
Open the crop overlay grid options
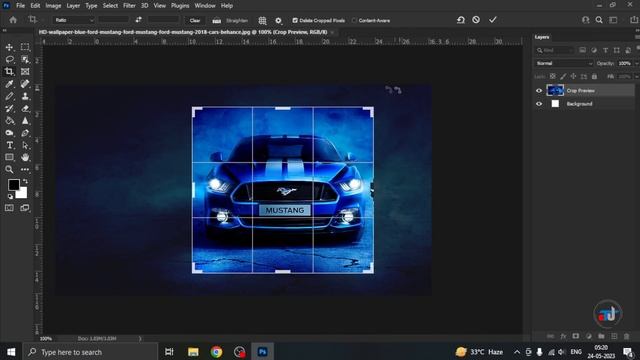tap(262, 20)
